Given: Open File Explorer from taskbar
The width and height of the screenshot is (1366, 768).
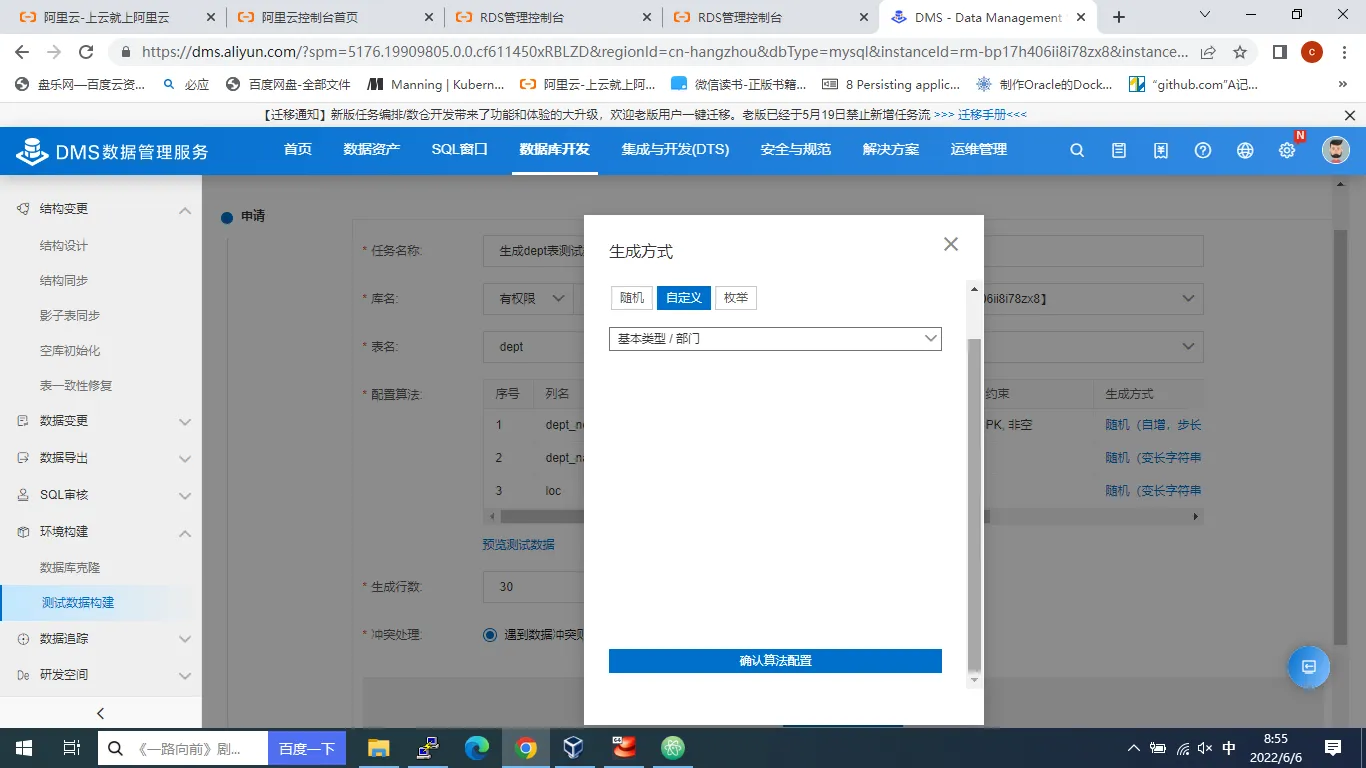Looking at the screenshot, I should (378, 747).
